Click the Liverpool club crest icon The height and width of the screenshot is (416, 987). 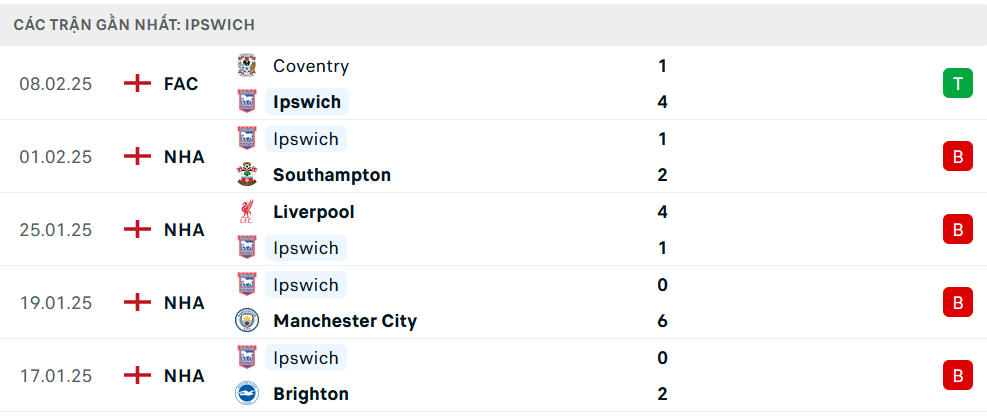point(246,212)
